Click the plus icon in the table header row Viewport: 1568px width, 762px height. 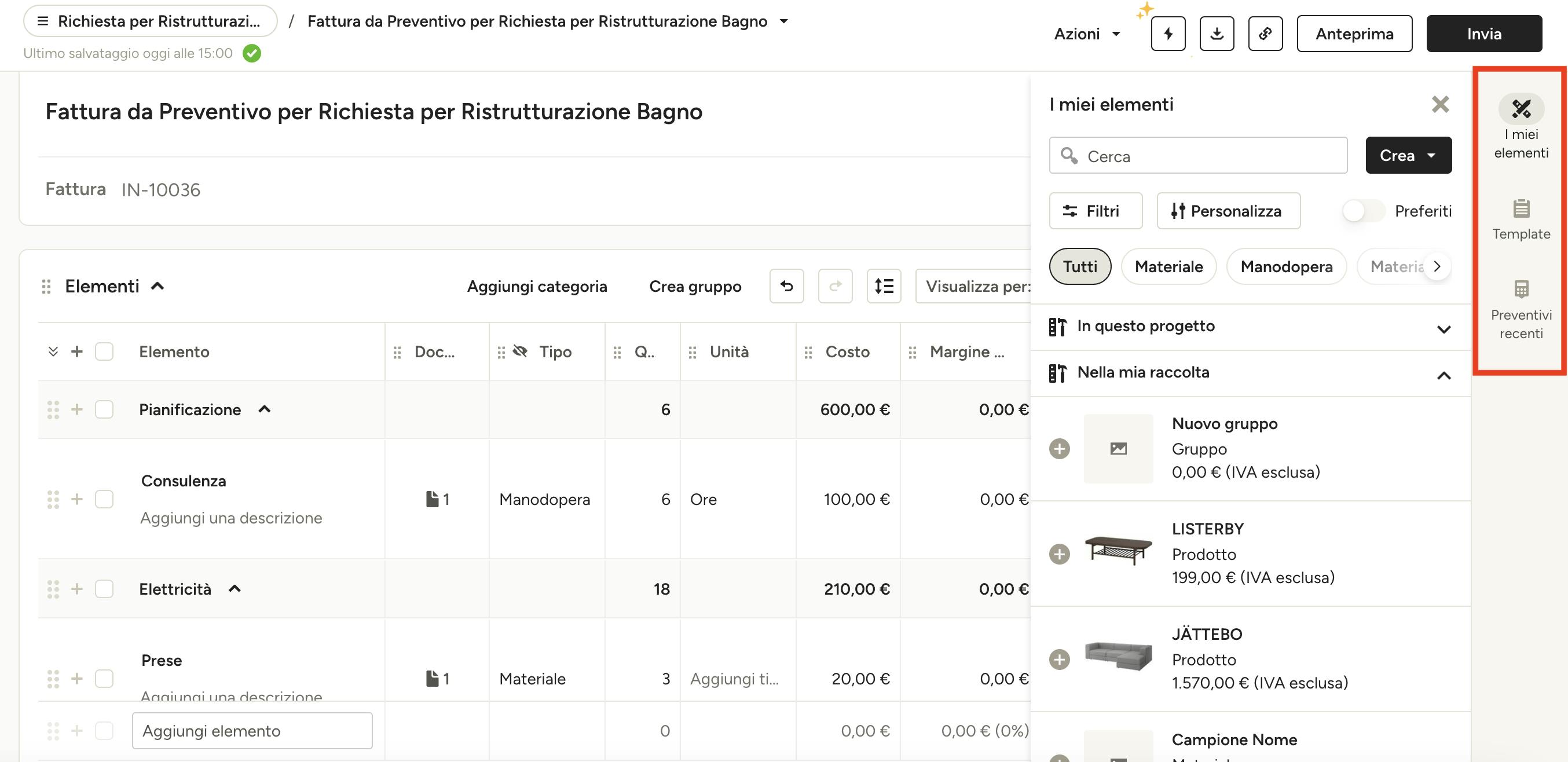click(76, 351)
